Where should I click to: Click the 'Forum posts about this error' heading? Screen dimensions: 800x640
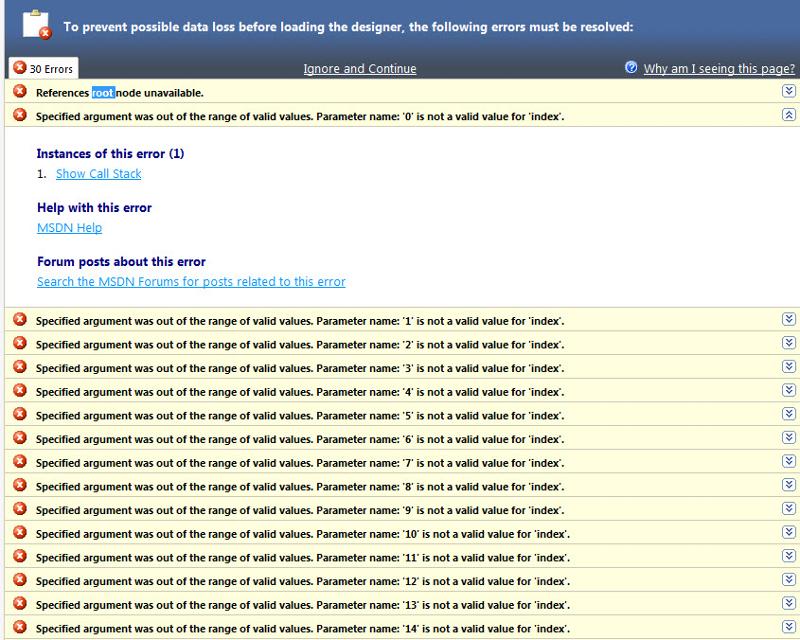[121, 261]
